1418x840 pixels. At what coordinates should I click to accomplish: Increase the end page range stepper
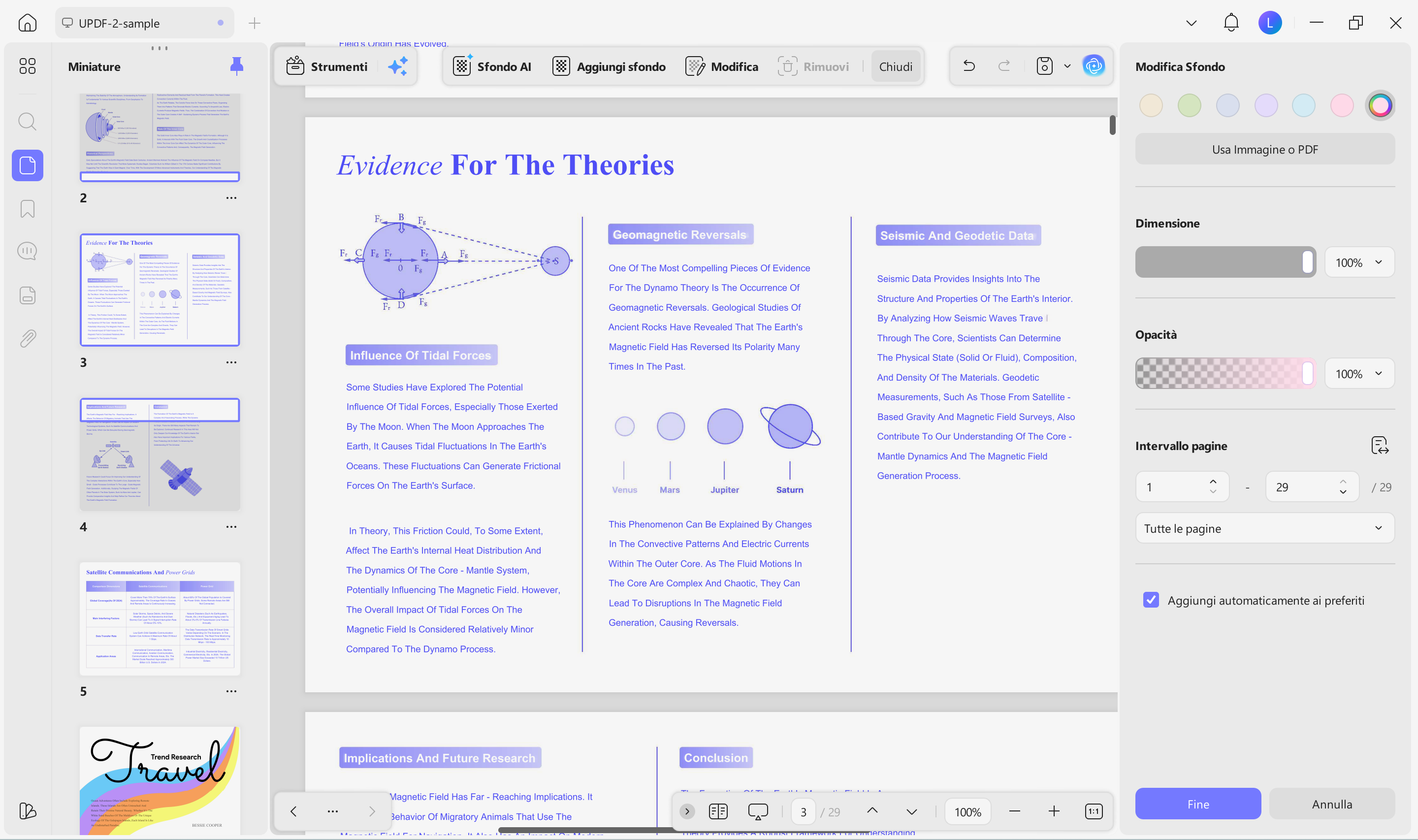(1342, 482)
